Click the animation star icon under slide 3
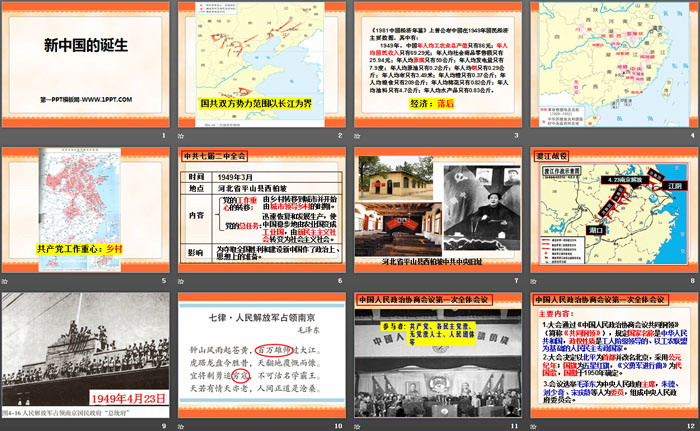 click(x=357, y=136)
